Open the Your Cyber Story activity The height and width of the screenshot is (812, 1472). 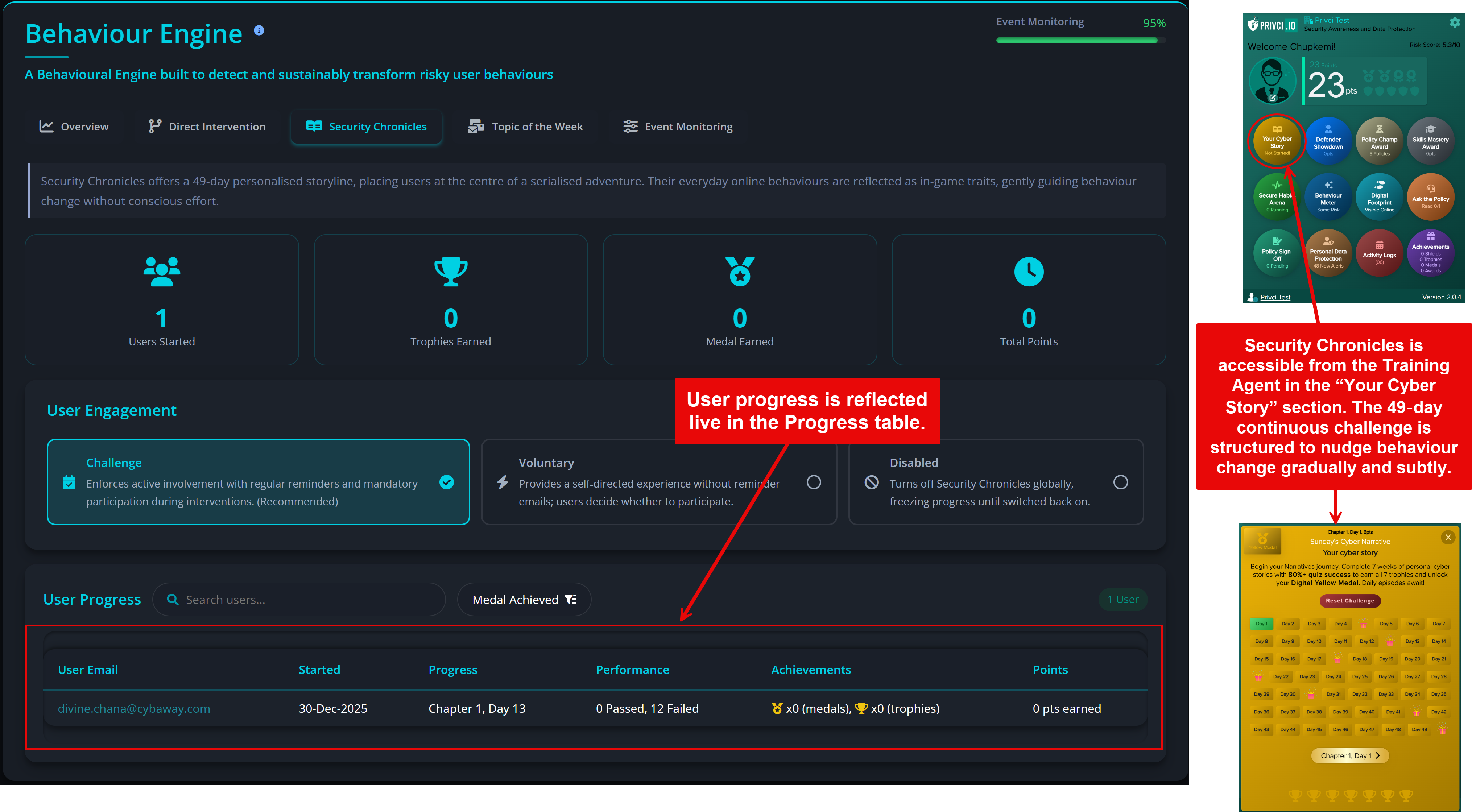pyautogui.click(x=1277, y=141)
